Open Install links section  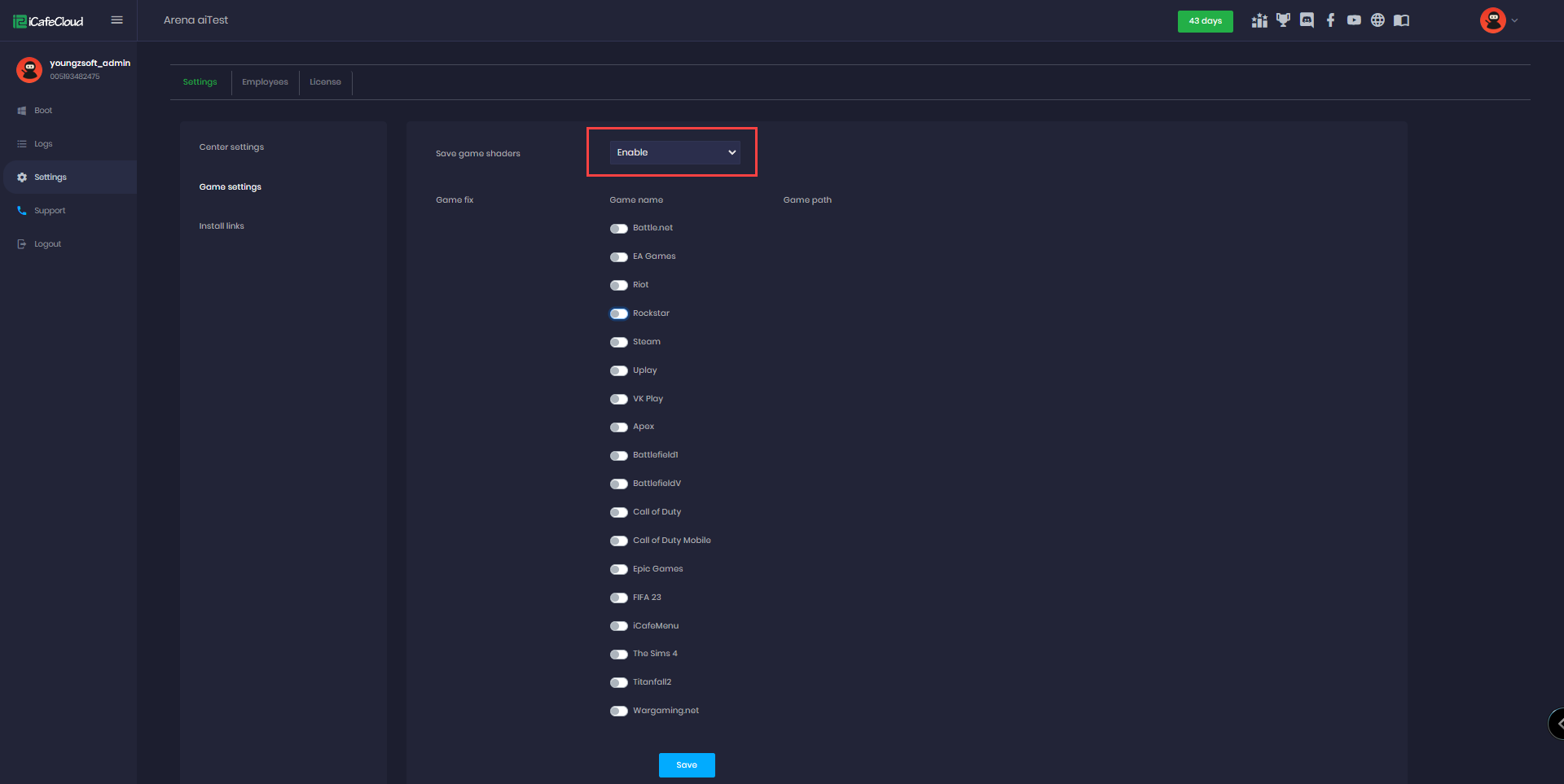tap(222, 226)
